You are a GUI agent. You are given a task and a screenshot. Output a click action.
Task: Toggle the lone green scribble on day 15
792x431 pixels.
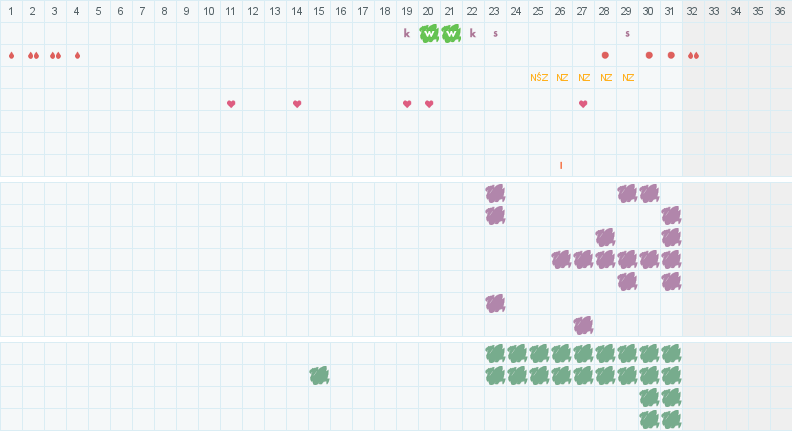pos(319,375)
